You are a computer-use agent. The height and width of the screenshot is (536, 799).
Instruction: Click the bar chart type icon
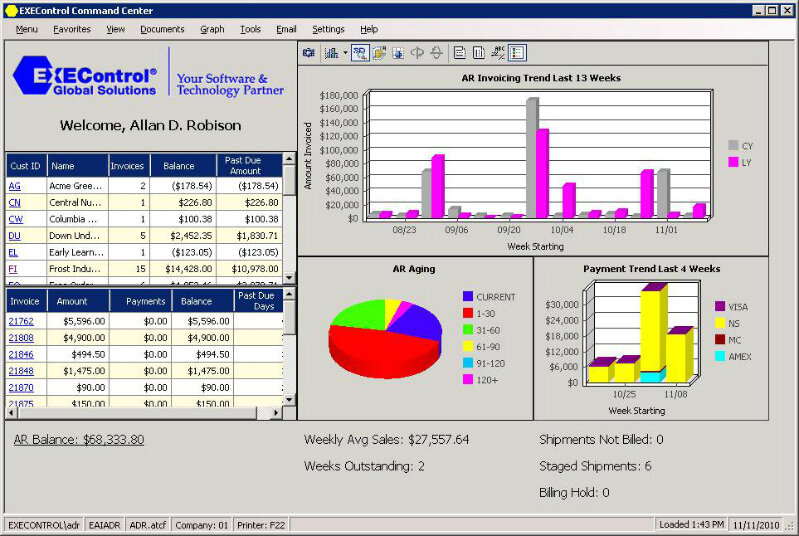[x=330, y=52]
